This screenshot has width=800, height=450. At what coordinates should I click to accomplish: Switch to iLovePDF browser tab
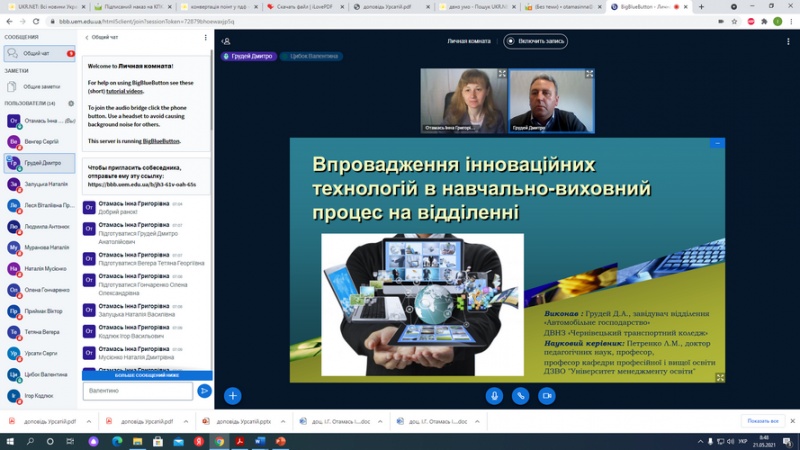coord(306,7)
